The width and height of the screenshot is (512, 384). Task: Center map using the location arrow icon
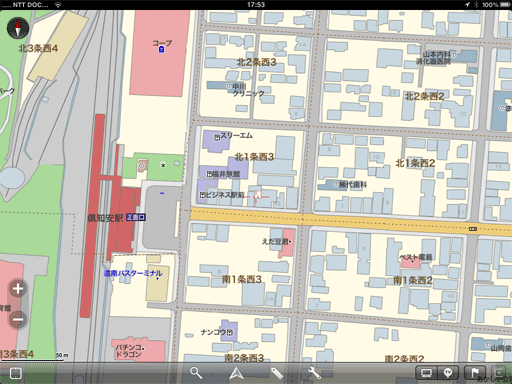(236, 373)
